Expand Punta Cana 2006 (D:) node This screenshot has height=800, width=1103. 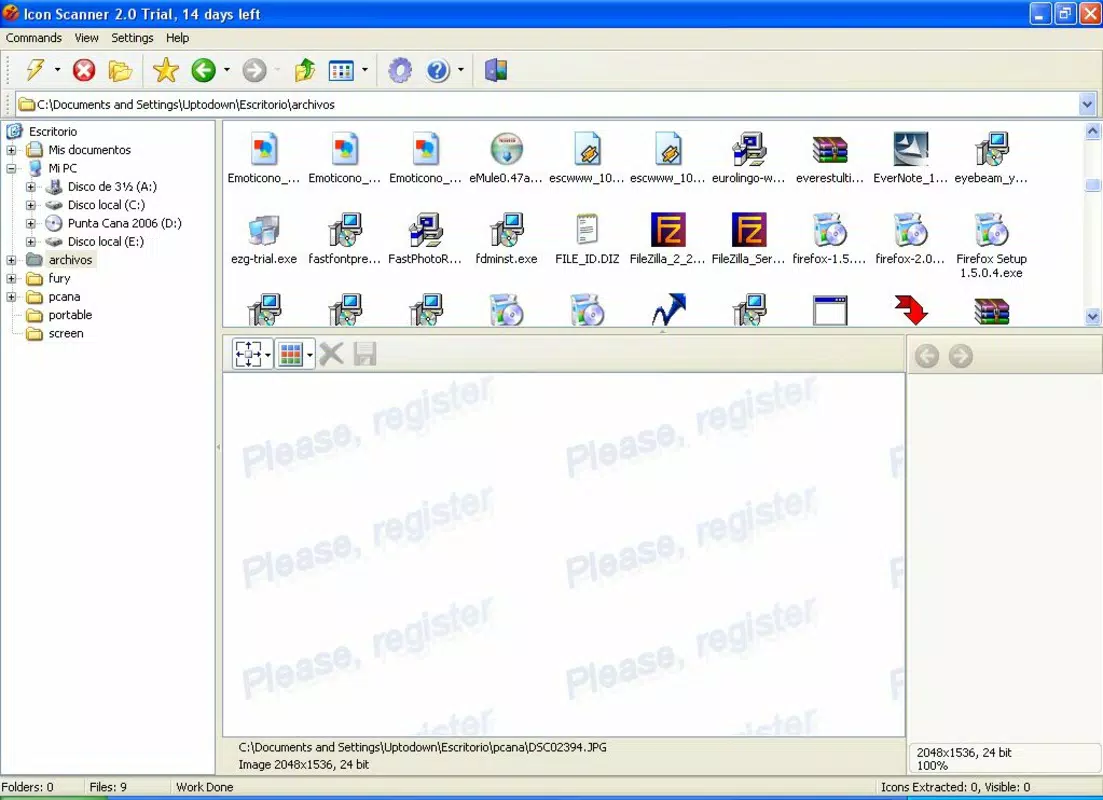click(31, 223)
